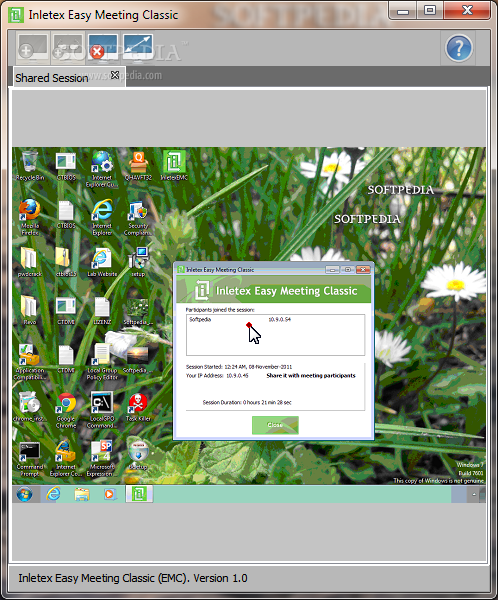Click the glasses-with-plus view session toolbar icon

tap(68, 48)
